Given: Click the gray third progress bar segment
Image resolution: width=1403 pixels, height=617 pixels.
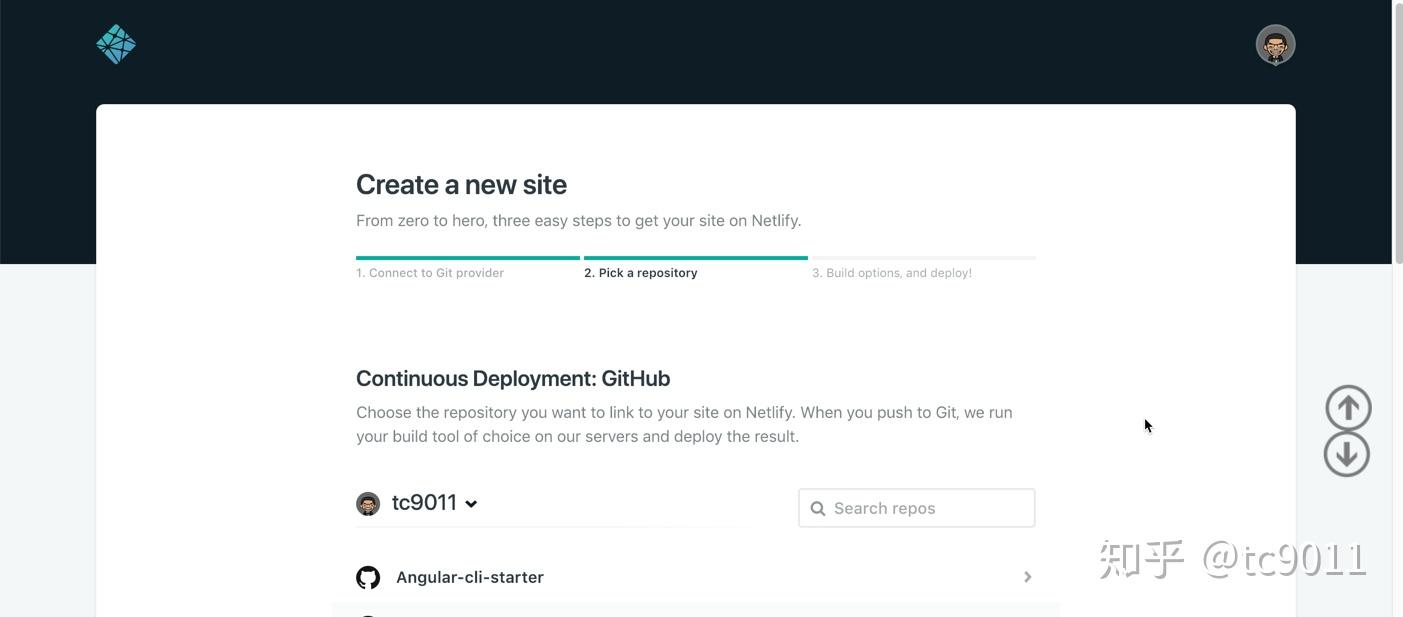Looking at the screenshot, I should pos(924,258).
